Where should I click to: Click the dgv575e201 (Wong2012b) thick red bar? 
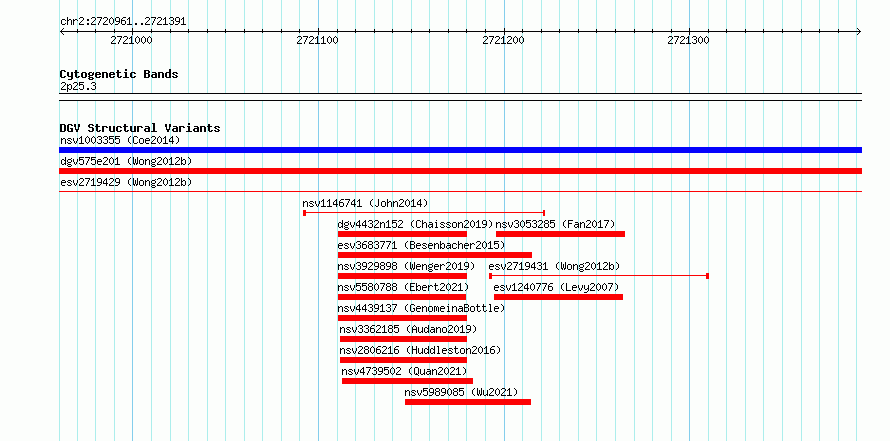460,171
